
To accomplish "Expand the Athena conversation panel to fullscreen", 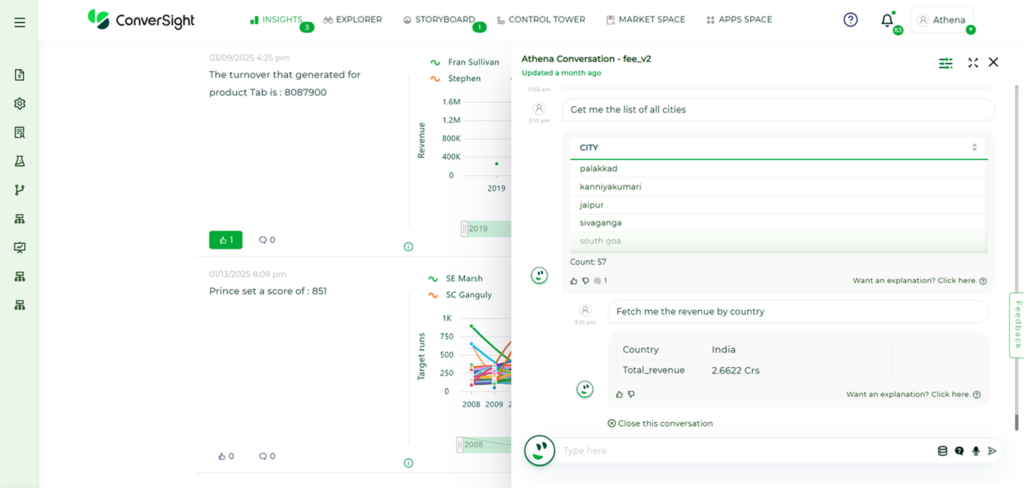I will pos(973,63).
